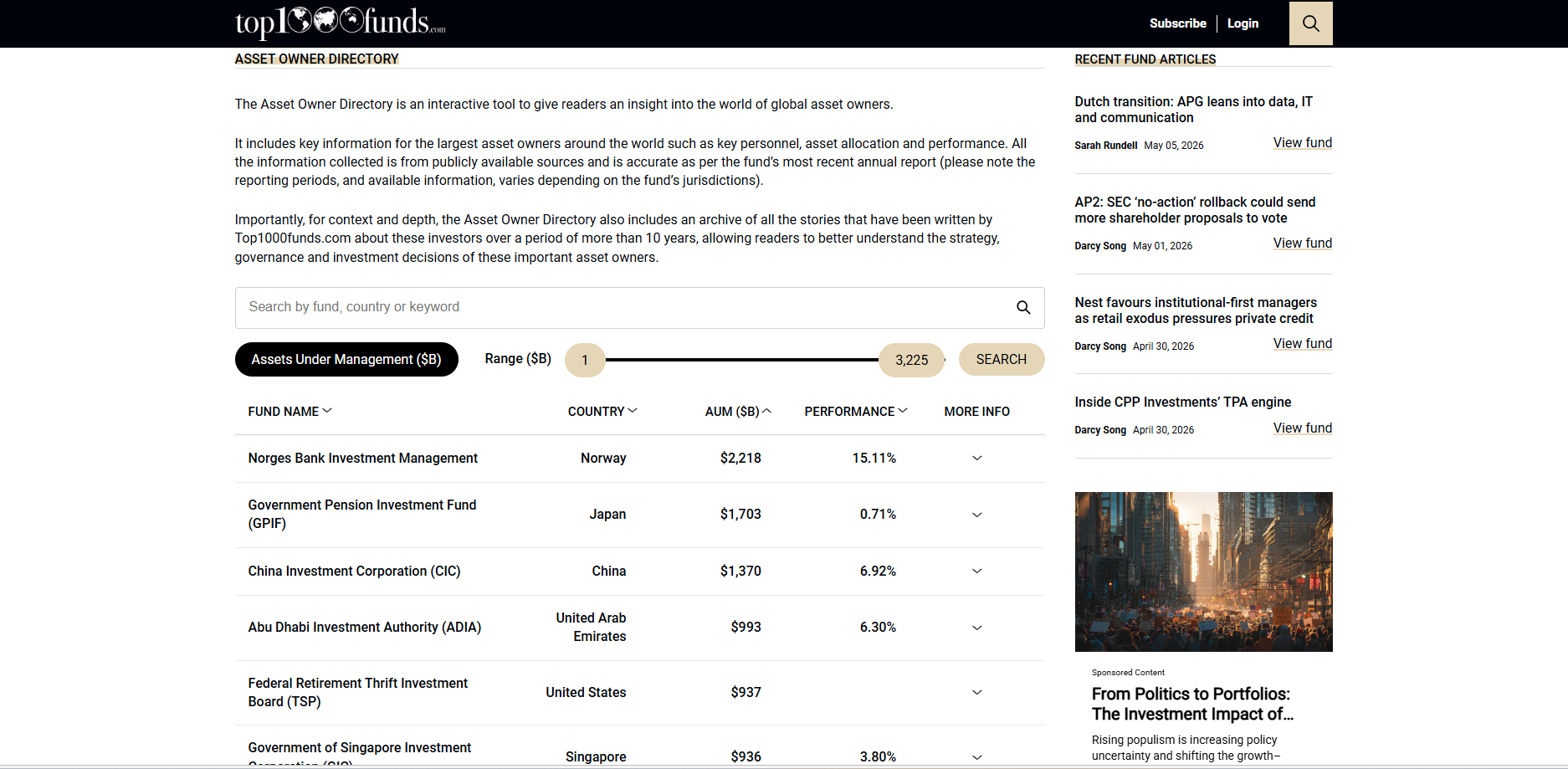Viewport: 1568px width, 769px height.
Task: Click the Norway country cell
Action: coord(603,458)
